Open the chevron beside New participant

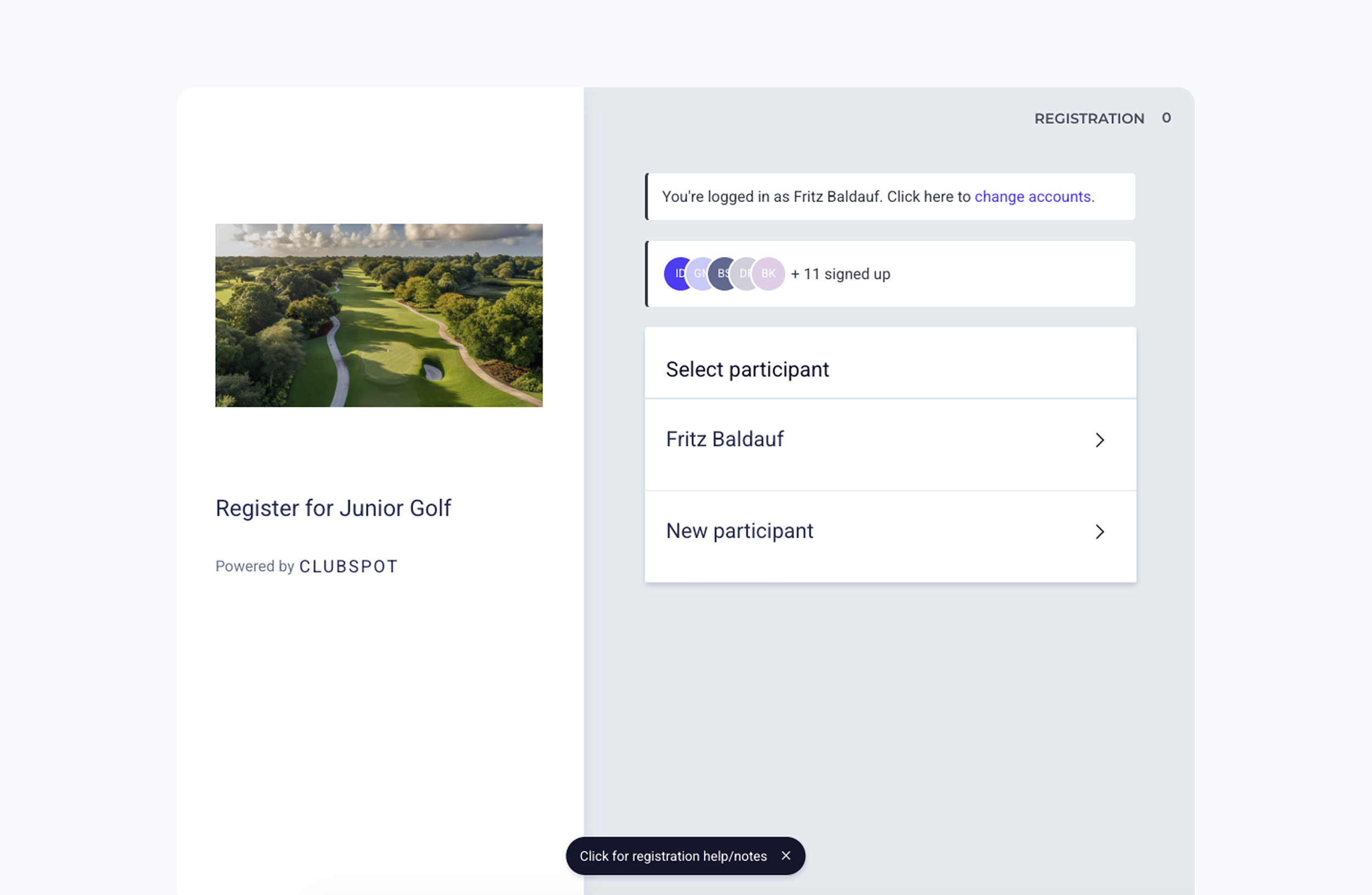1099,532
